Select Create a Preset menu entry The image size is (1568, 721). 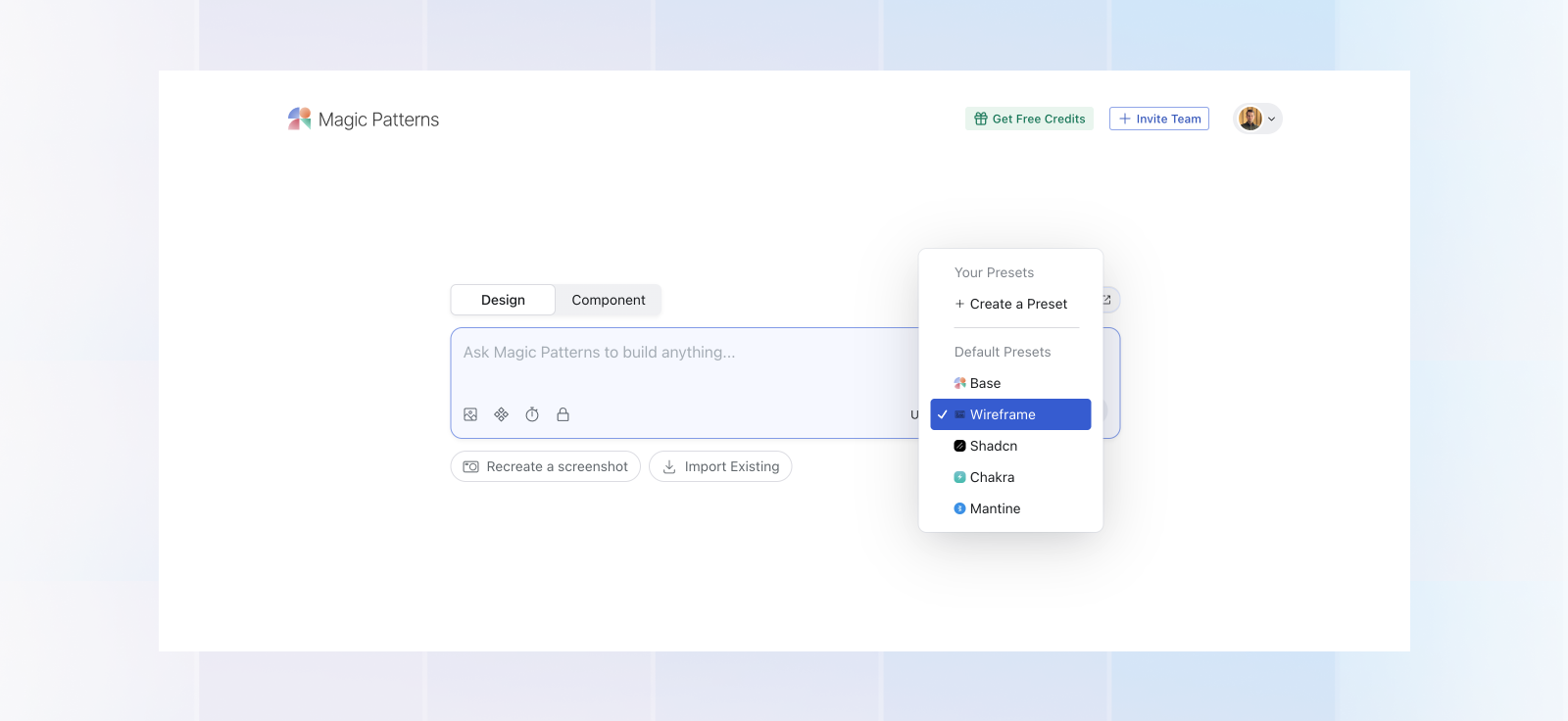[x=1010, y=304]
